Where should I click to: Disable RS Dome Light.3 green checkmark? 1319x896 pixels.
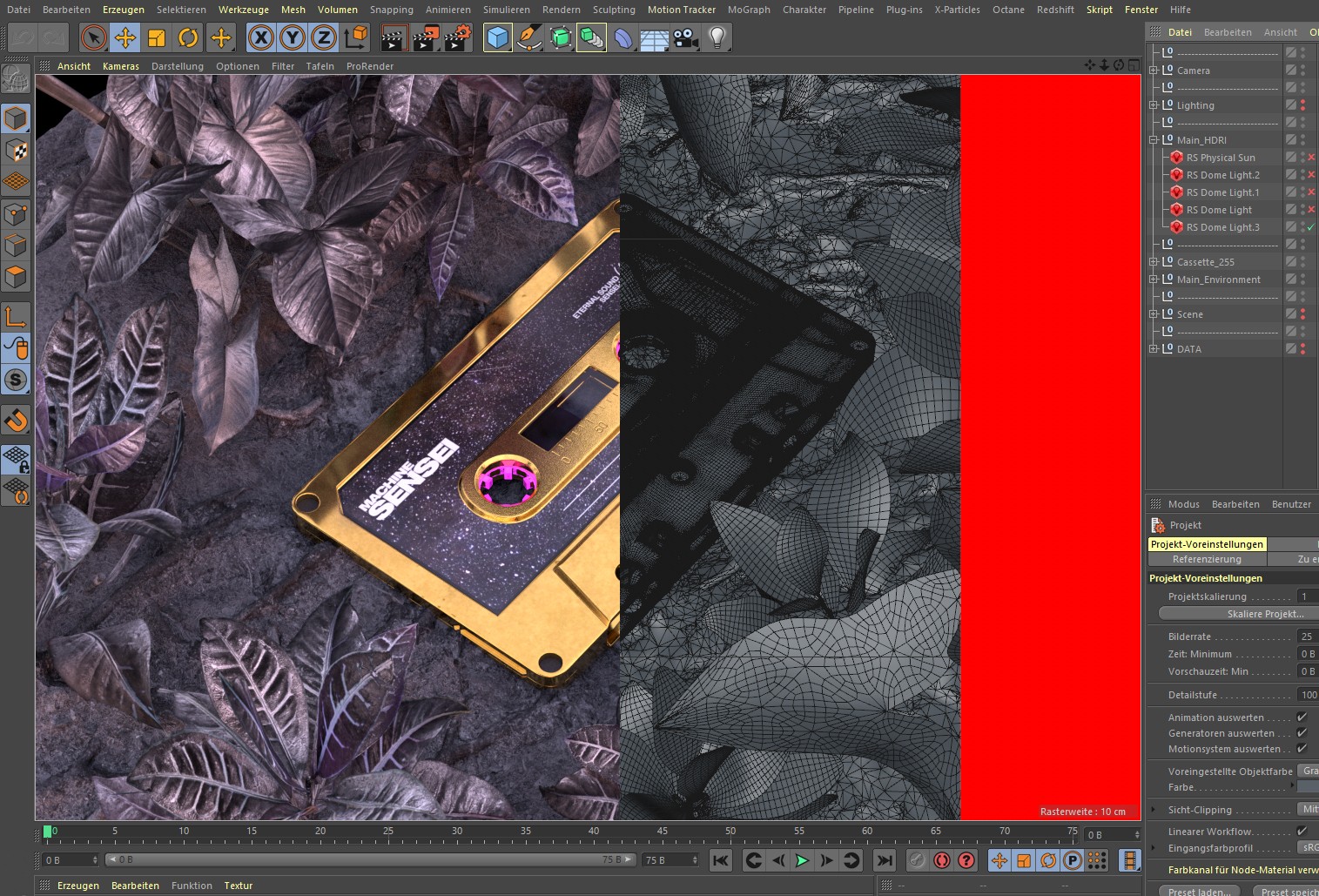(1311, 227)
